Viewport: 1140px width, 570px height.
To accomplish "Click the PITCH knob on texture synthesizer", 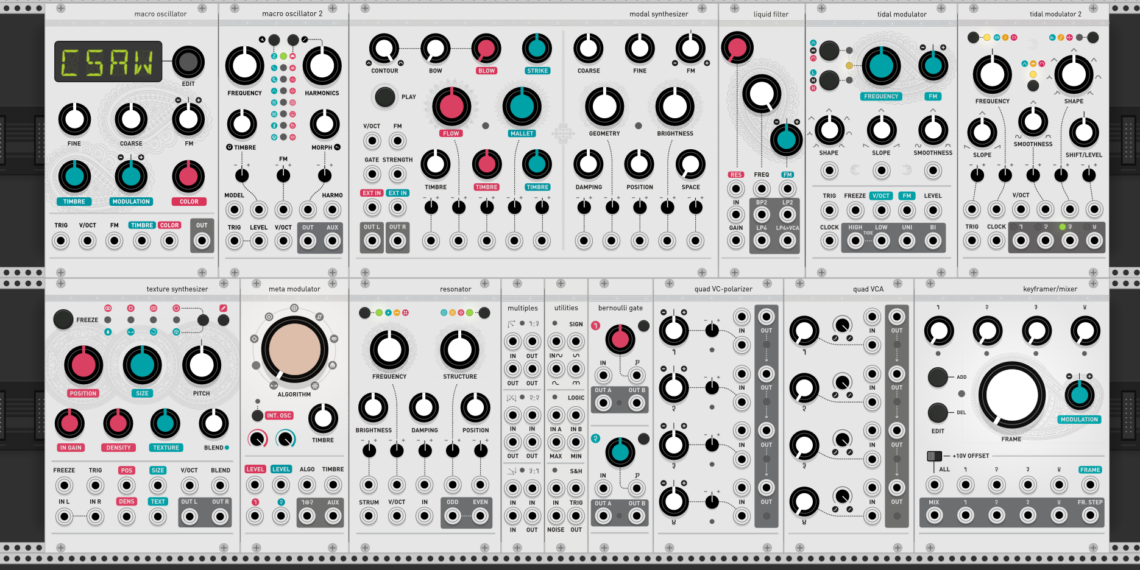I will [201, 365].
